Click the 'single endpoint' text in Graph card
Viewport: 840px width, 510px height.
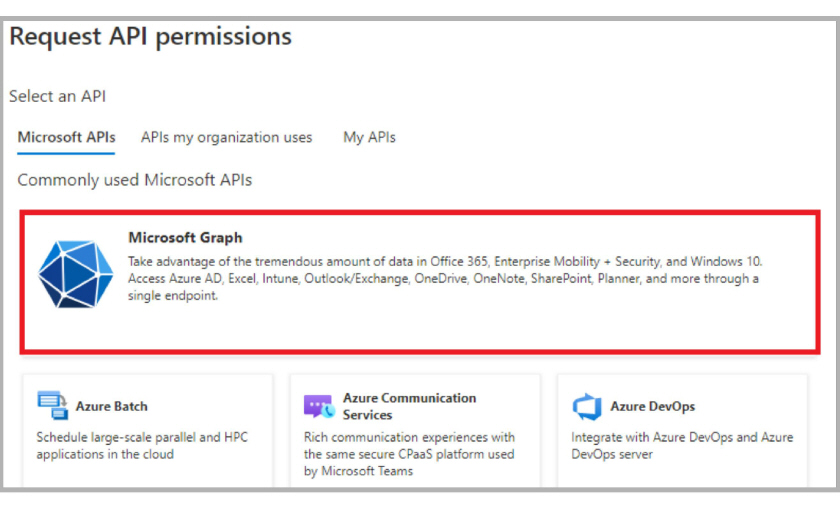[x=173, y=295]
